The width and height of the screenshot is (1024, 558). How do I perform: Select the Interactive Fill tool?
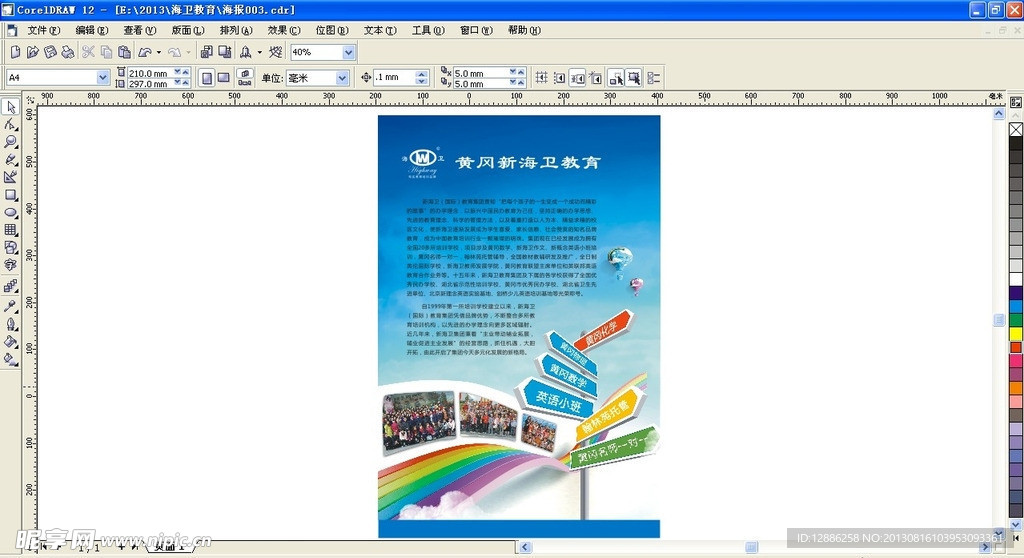click(x=10, y=359)
